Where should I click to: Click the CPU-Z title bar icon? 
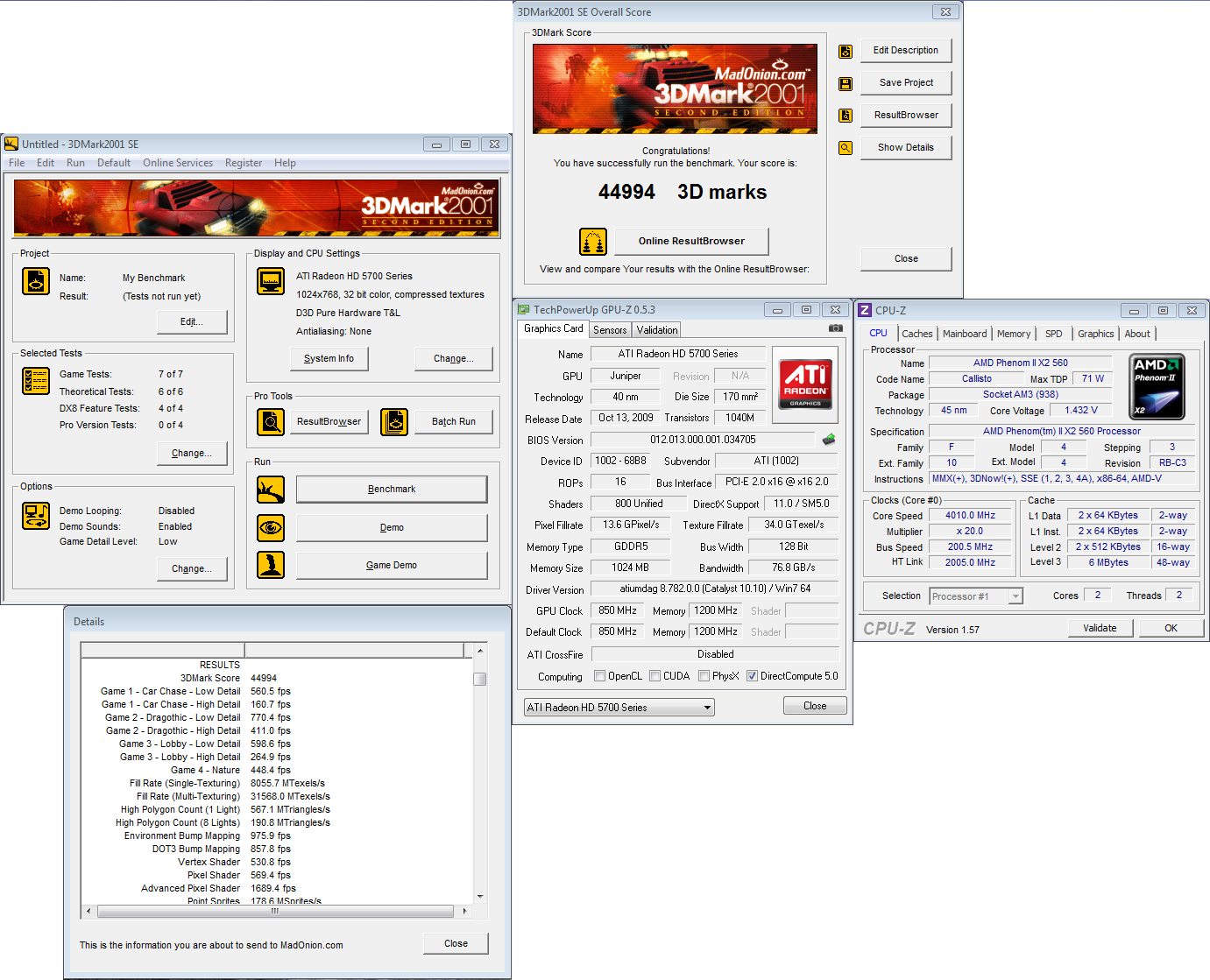(x=865, y=310)
